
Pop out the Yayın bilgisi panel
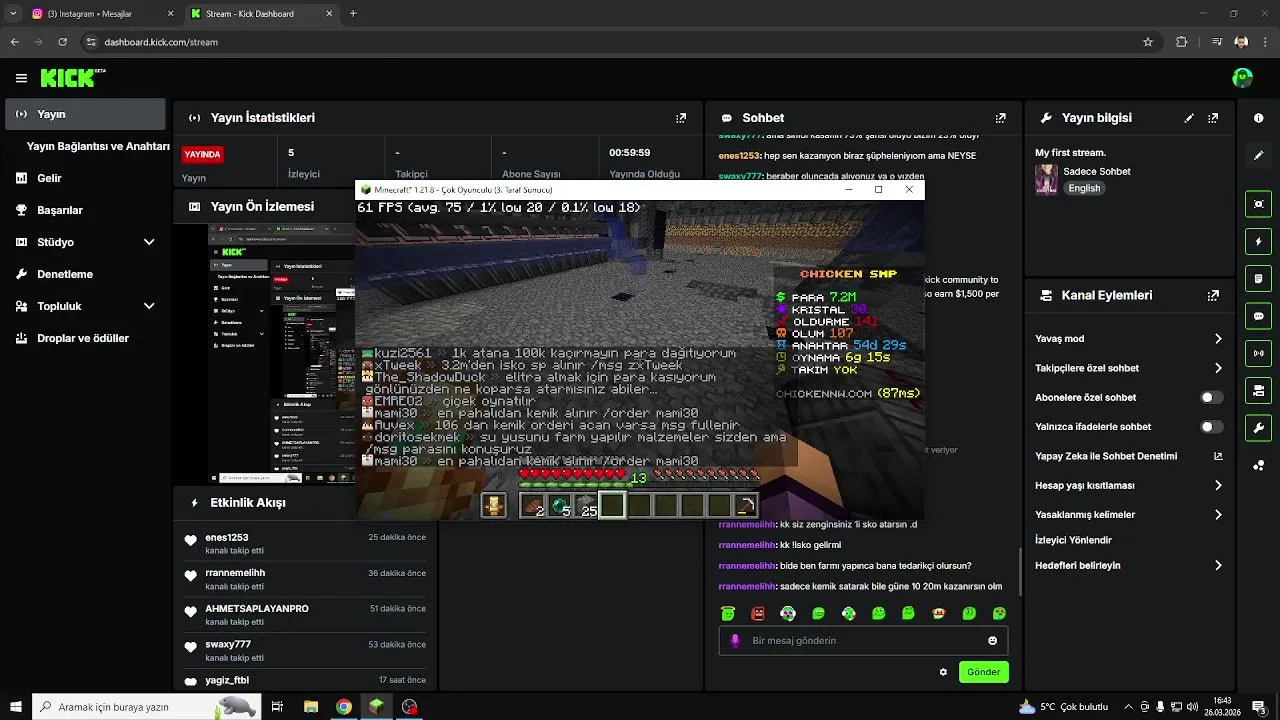tap(1213, 118)
